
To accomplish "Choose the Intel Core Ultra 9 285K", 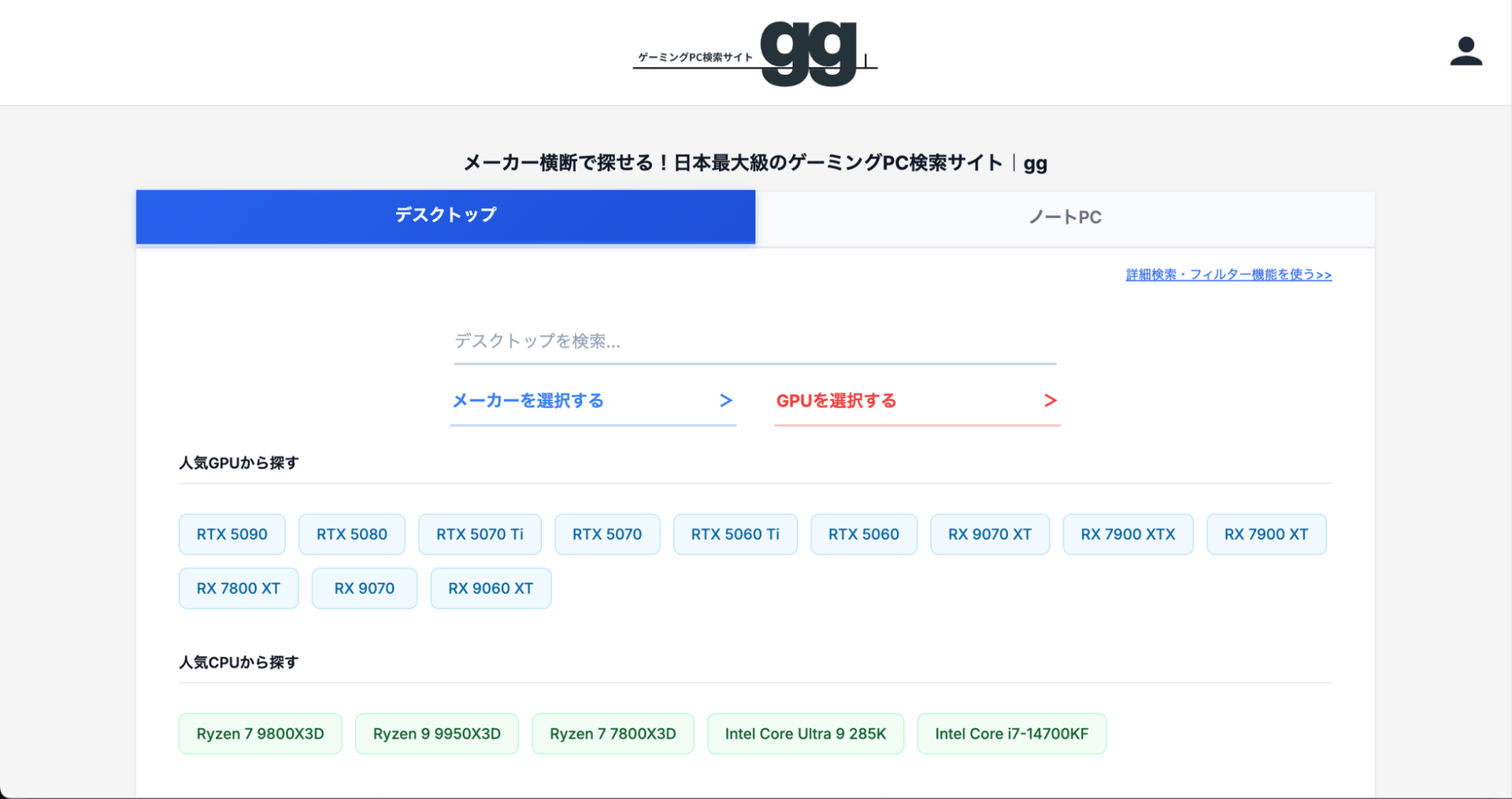I will (806, 733).
